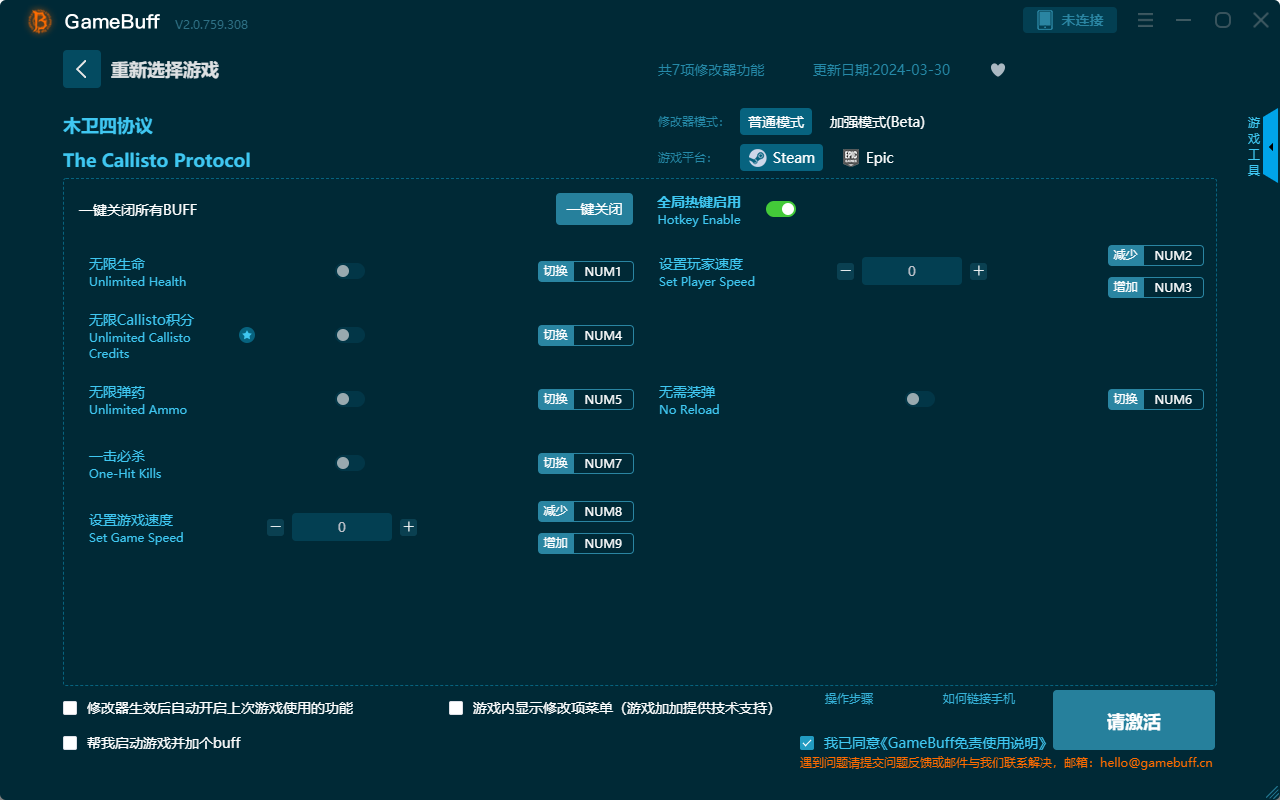
Task: Increase game speed with plus button
Action: (x=408, y=527)
